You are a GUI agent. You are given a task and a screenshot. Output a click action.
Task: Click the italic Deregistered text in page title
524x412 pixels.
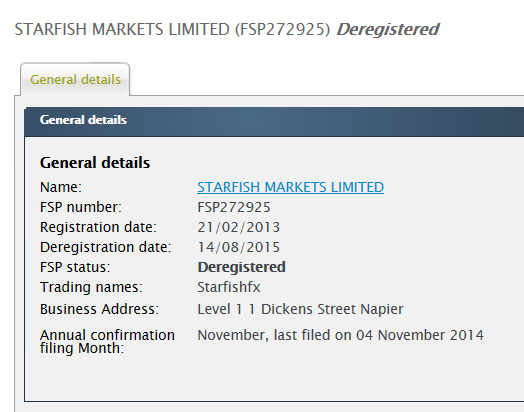click(388, 29)
